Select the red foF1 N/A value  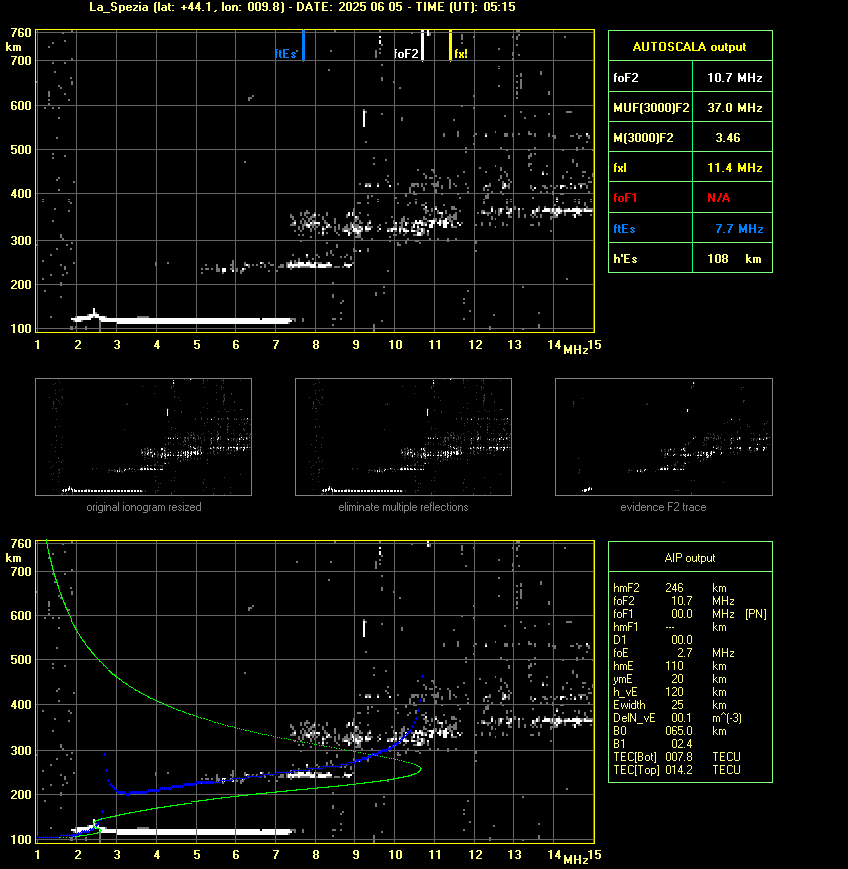718,198
